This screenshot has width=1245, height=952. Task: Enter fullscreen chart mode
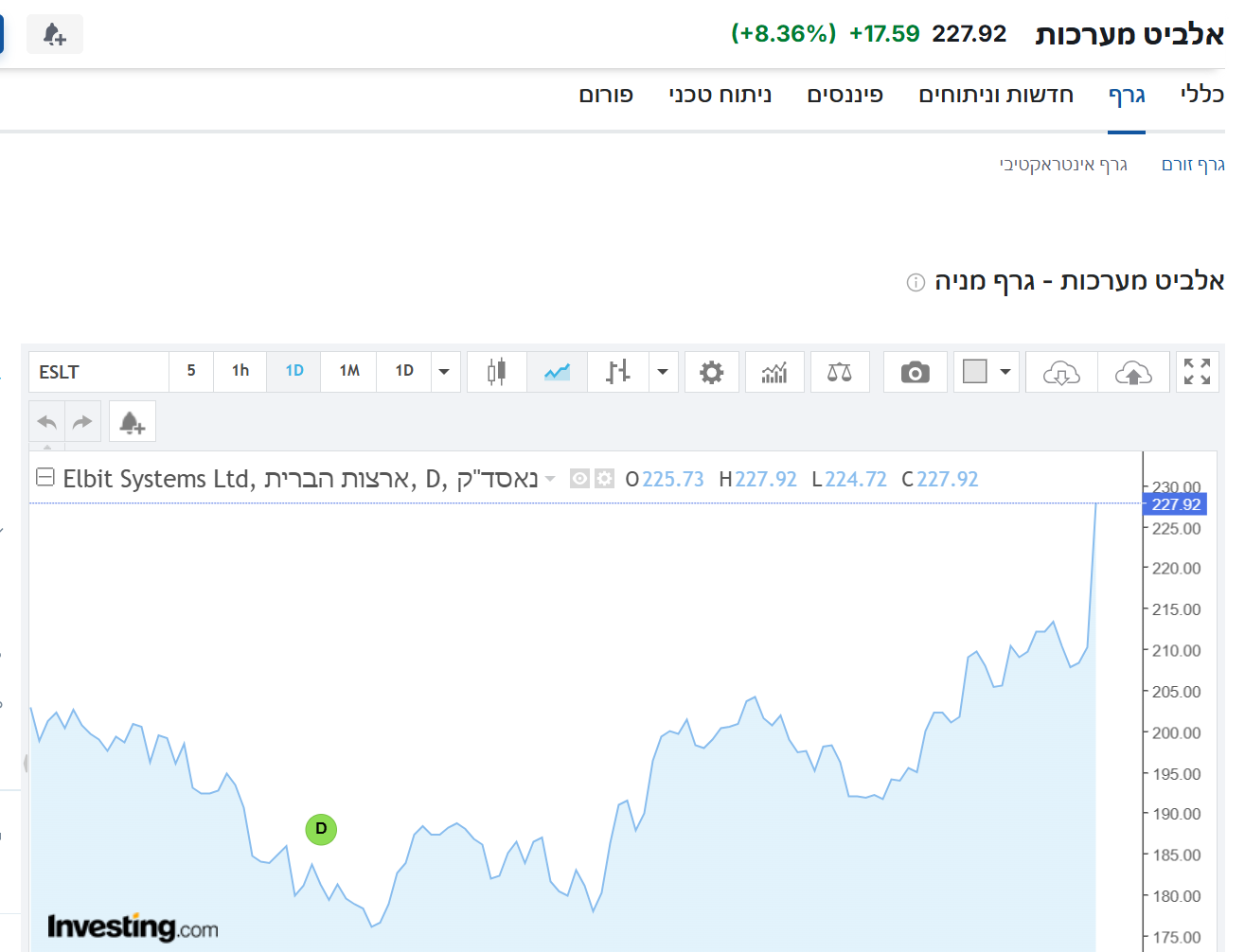[1197, 372]
